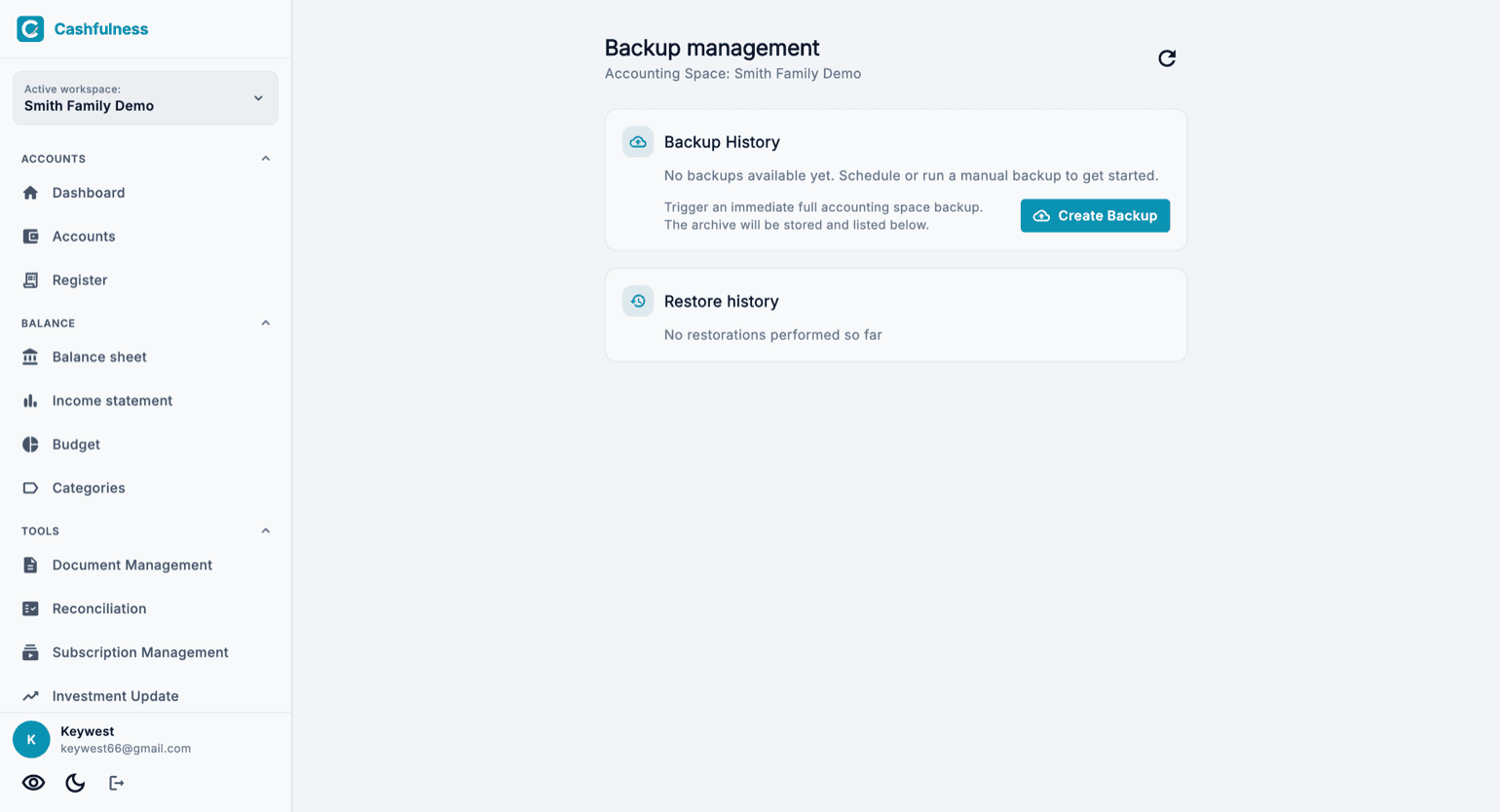The width and height of the screenshot is (1500, 812).
Task: Click the Create Backup button
Action: click(1095, 216)
